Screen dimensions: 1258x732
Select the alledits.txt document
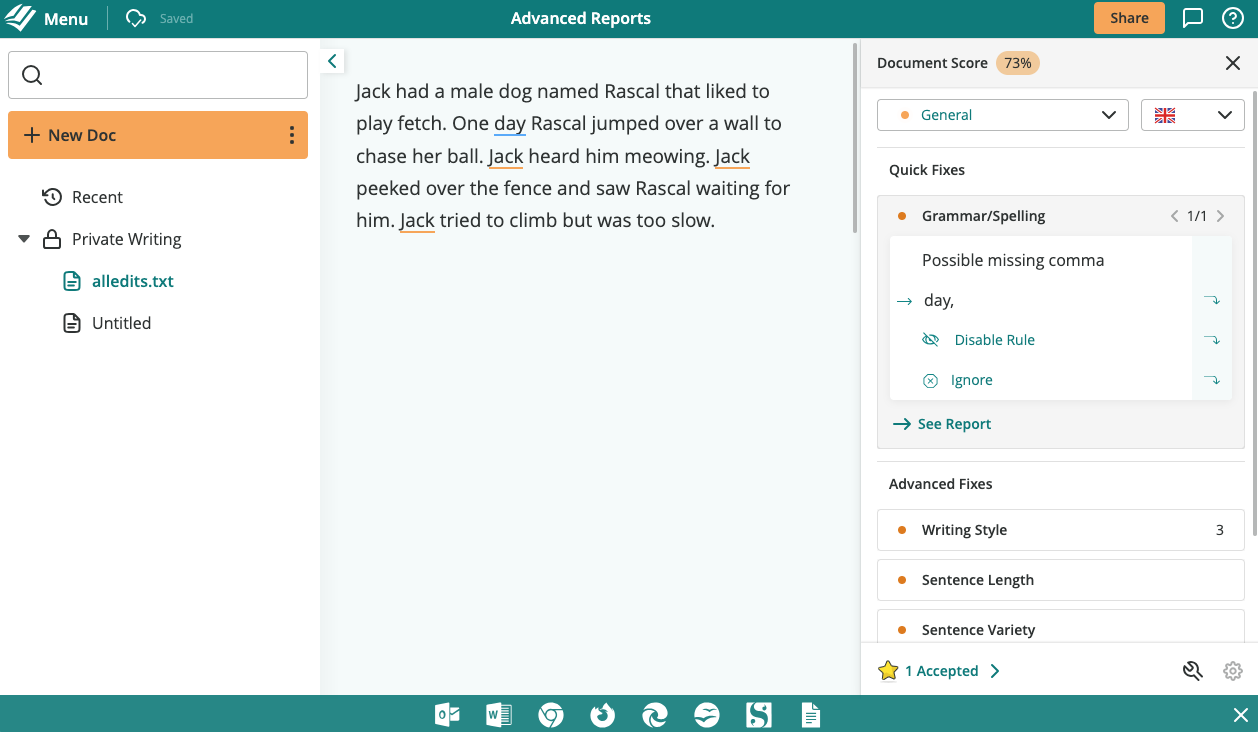click(x=133, y=281)
